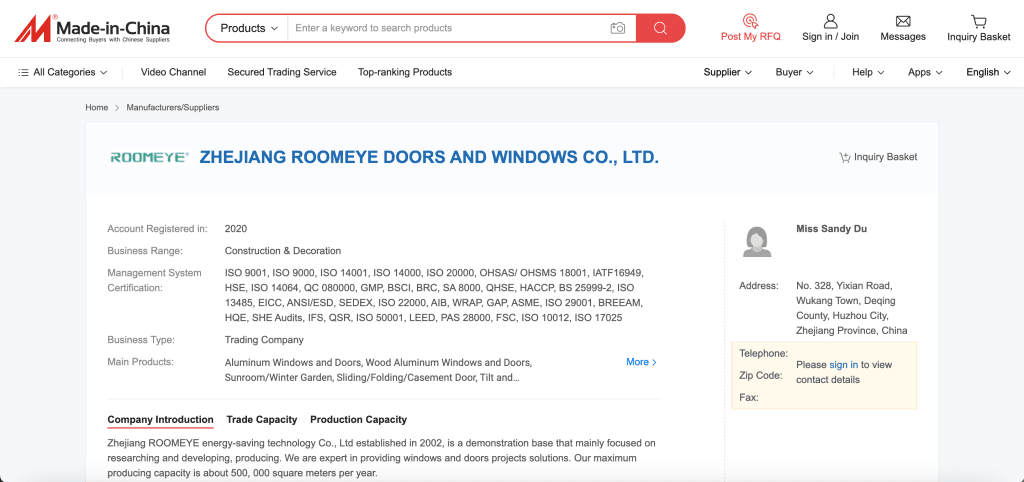This screenshot has width=1024, height=482.
Task: Open image search camera icon
Action: click(618, 28)
